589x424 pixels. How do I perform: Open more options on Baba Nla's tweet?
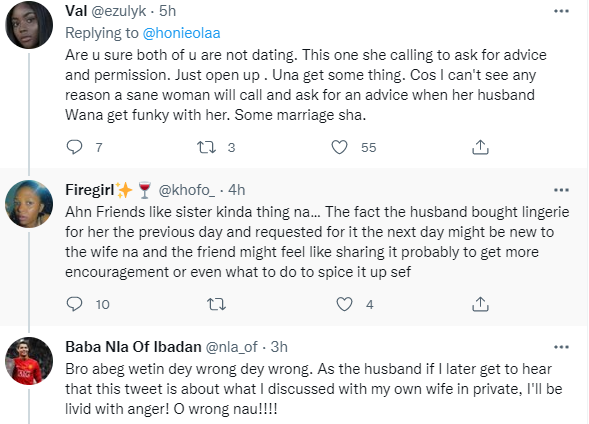561,347
